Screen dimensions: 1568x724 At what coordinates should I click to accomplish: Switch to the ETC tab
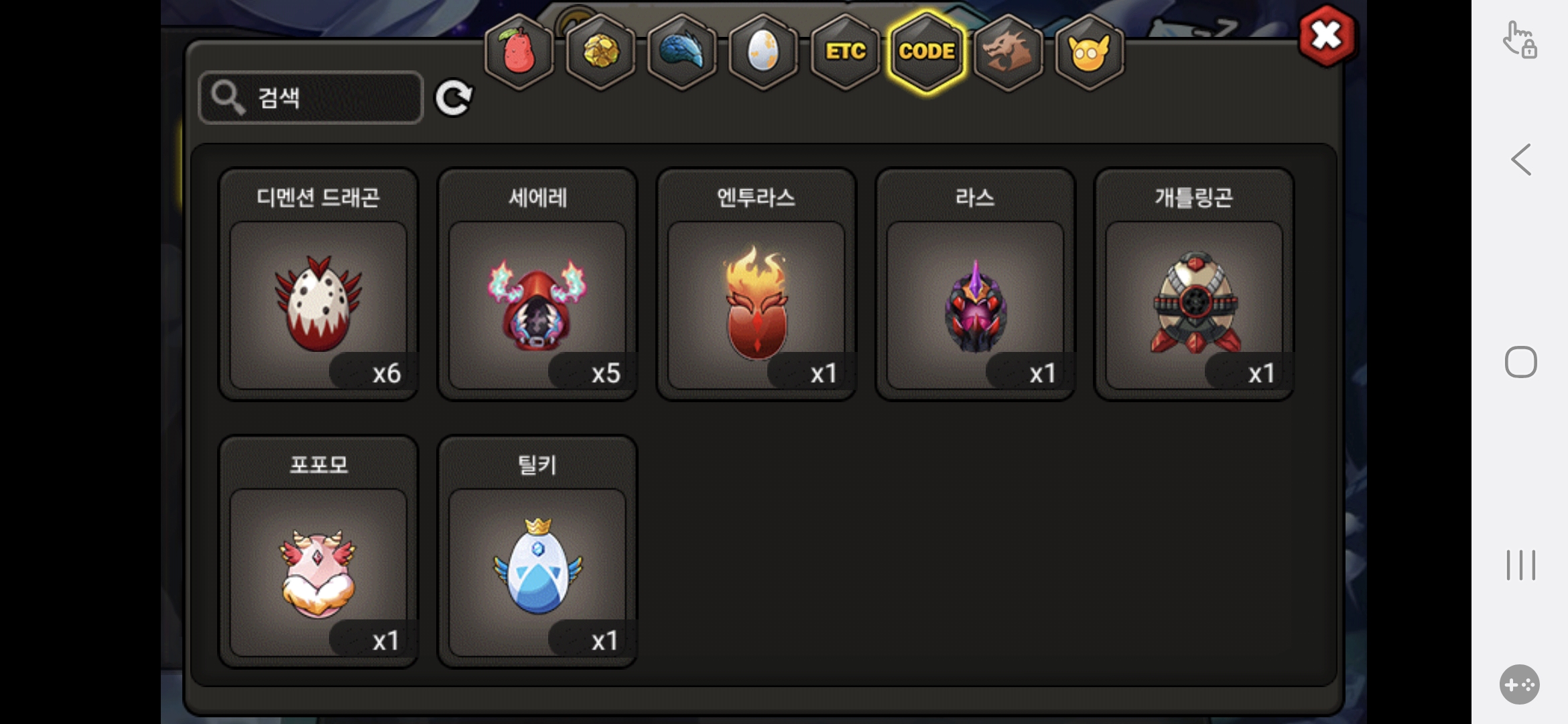845,52
